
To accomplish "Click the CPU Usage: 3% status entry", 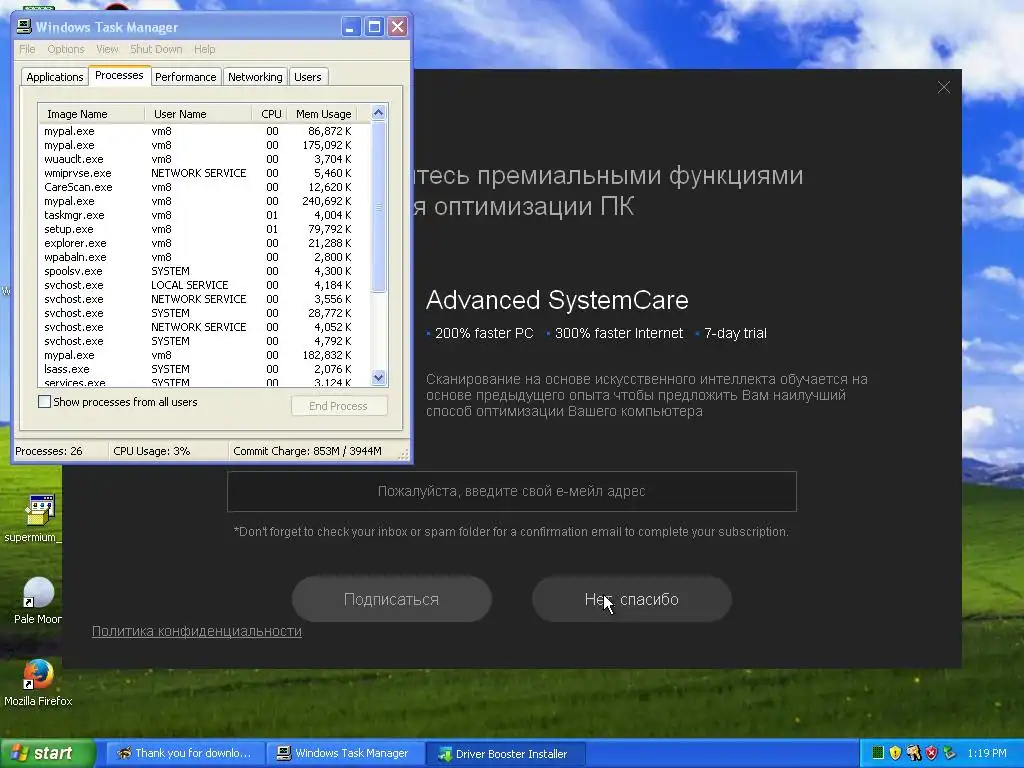I will click(x=168, y=451).
